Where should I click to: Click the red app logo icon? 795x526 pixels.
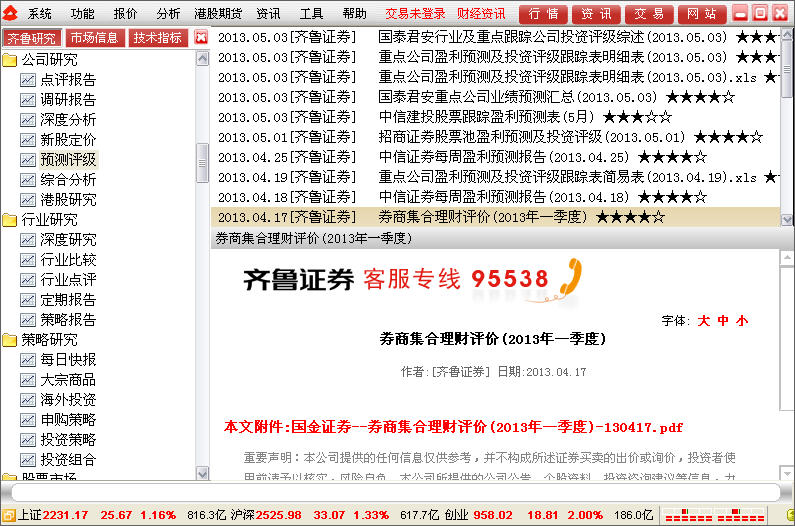coord(10,13)
